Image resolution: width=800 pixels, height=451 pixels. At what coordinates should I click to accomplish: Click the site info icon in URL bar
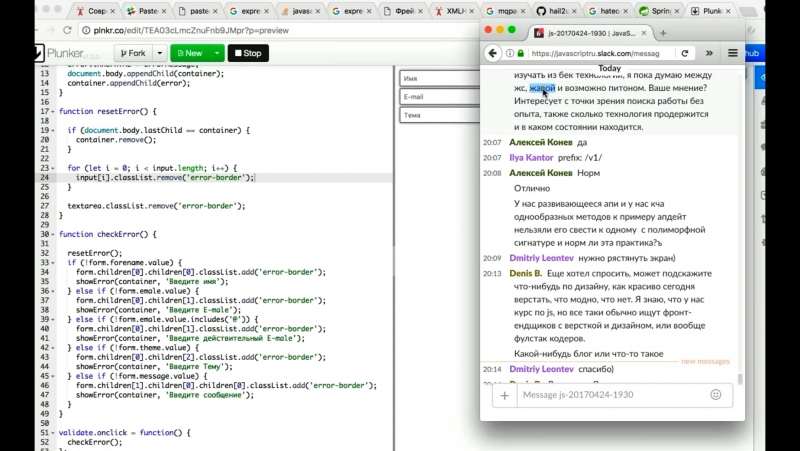(x=510, y=53)
